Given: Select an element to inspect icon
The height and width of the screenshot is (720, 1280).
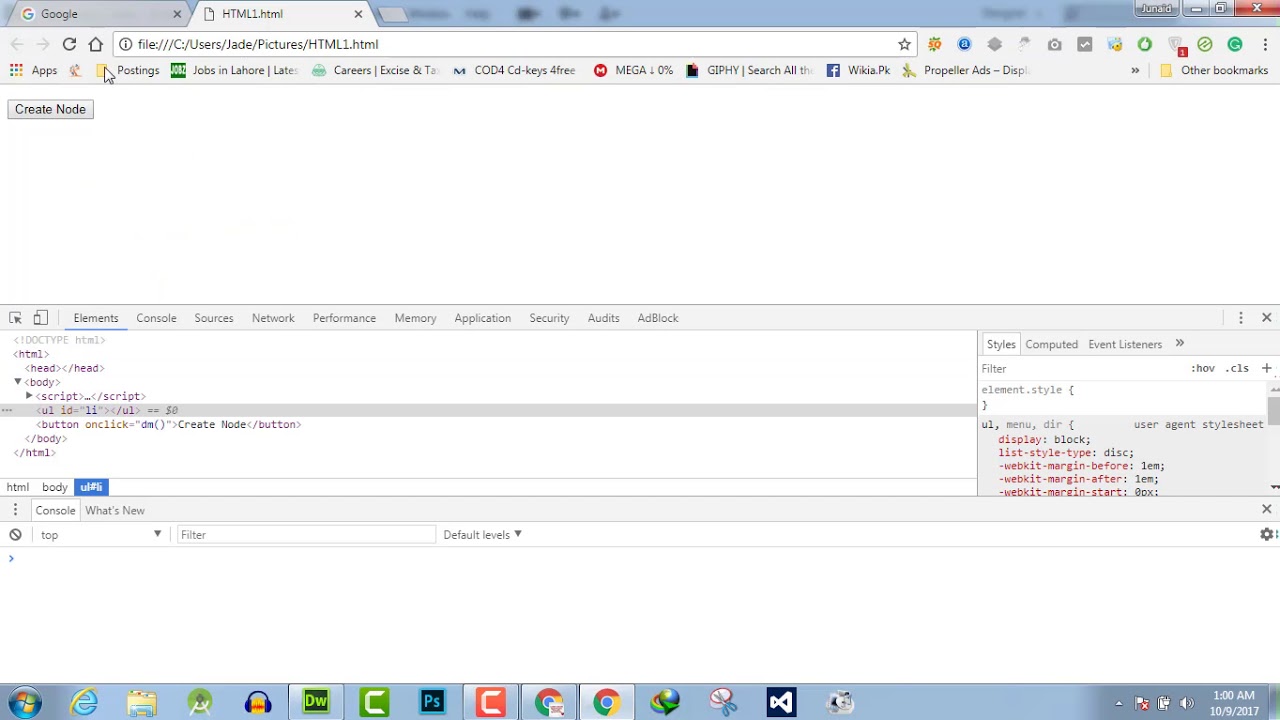Looking at the screenshot, I should pyautogui.click(x=15, y=318).
